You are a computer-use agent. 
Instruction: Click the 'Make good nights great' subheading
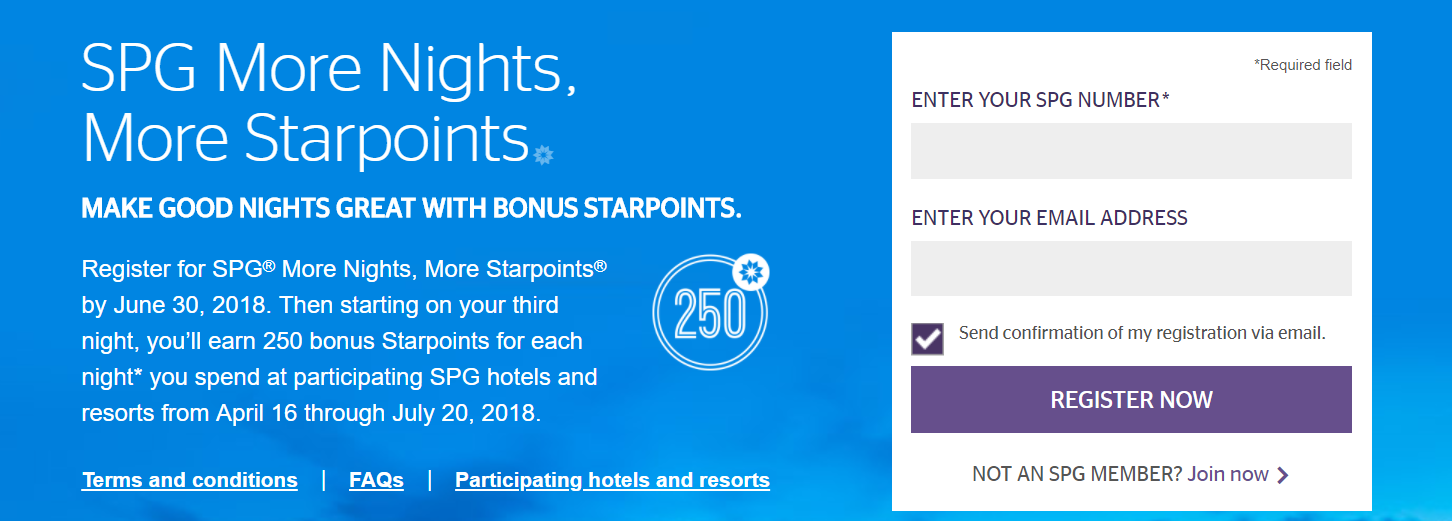click(x=411, y=209)
